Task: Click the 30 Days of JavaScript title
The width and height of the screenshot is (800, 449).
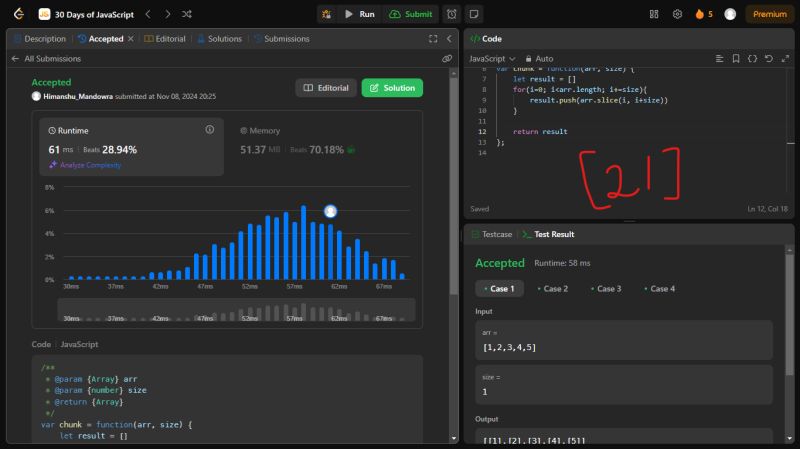Action: click(94, 14)
